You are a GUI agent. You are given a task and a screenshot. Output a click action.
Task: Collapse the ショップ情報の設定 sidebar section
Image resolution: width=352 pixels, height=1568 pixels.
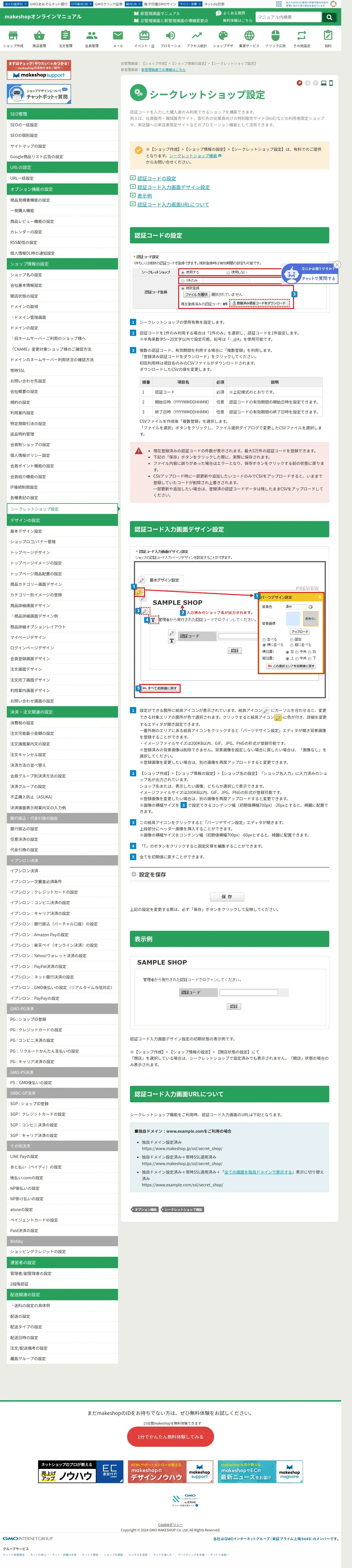click(62, 264)
